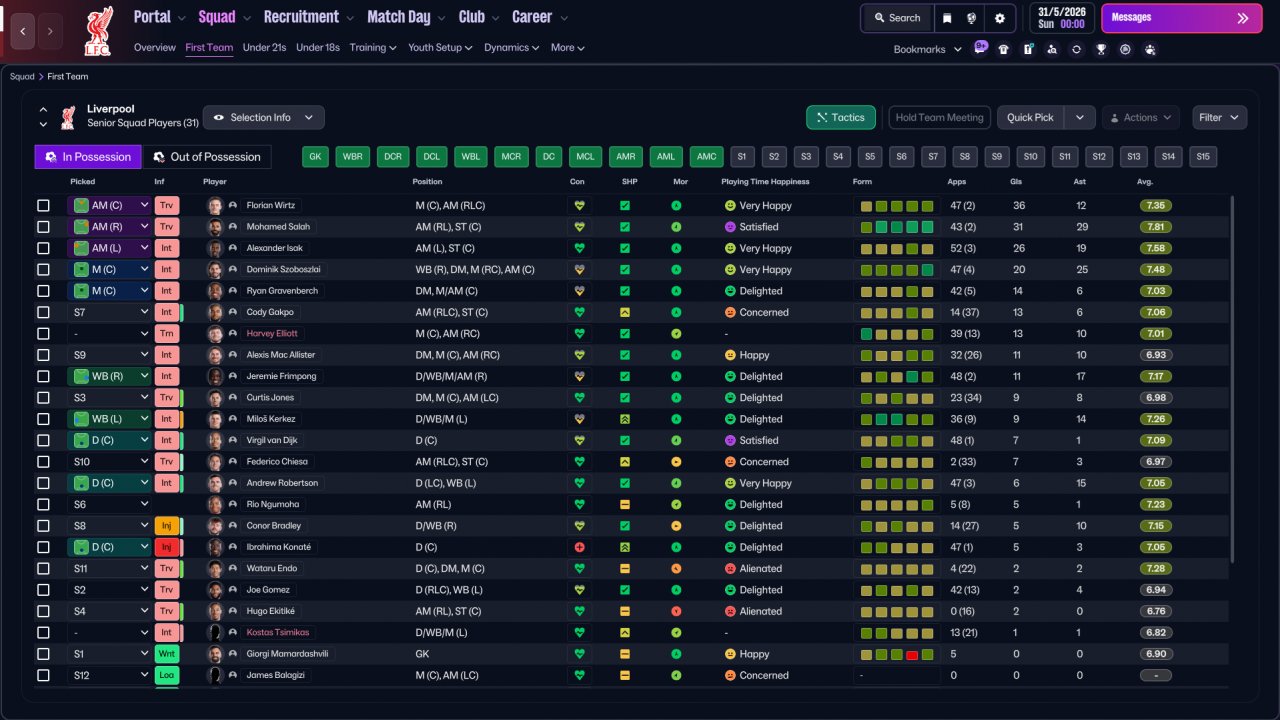Image resolution: width=1280 pixels, height=720 pixels.
Task: Click Florian Wirtz's player portrait
Action: (x=214, y=205)
